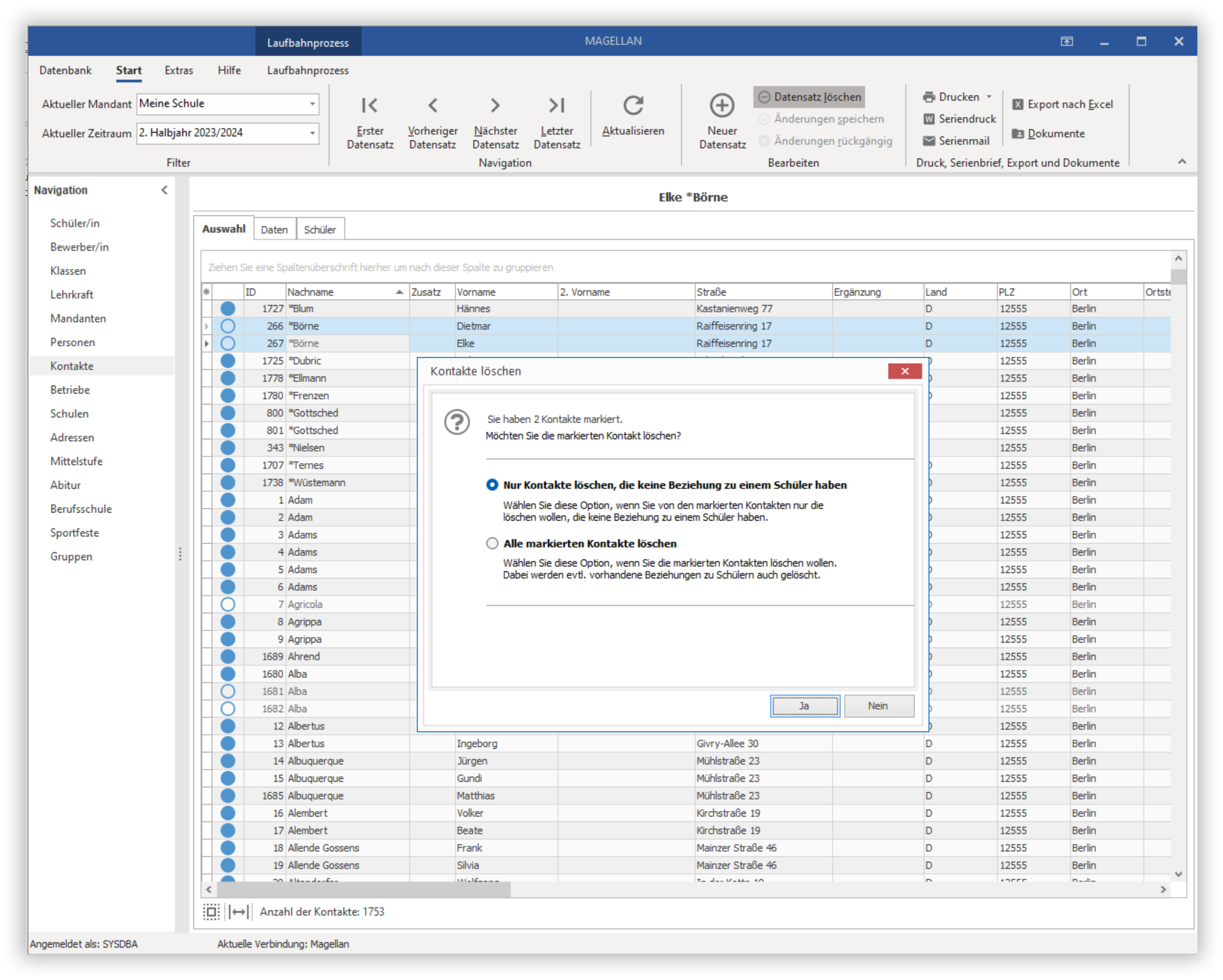Open the Extras menu
1223x980 pixels.
[x=178, y=71]
